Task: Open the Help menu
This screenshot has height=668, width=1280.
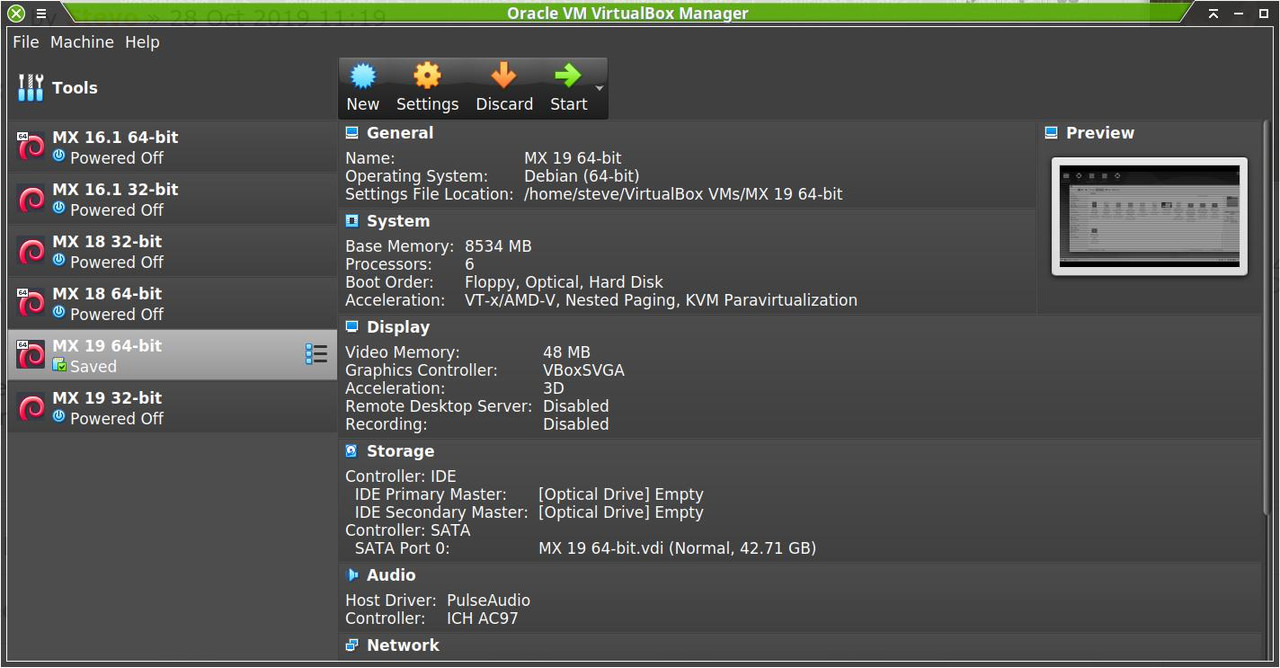Action: point(142,42)
